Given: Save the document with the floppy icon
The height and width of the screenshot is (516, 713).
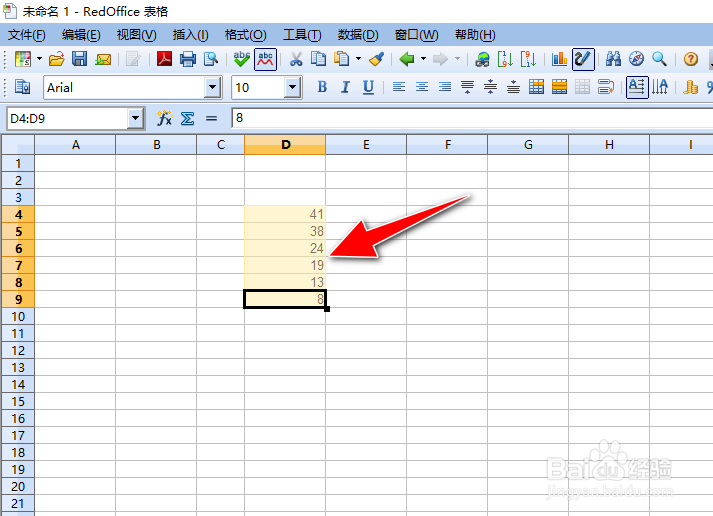Looking at the screenshot, I should coord(80,59).
